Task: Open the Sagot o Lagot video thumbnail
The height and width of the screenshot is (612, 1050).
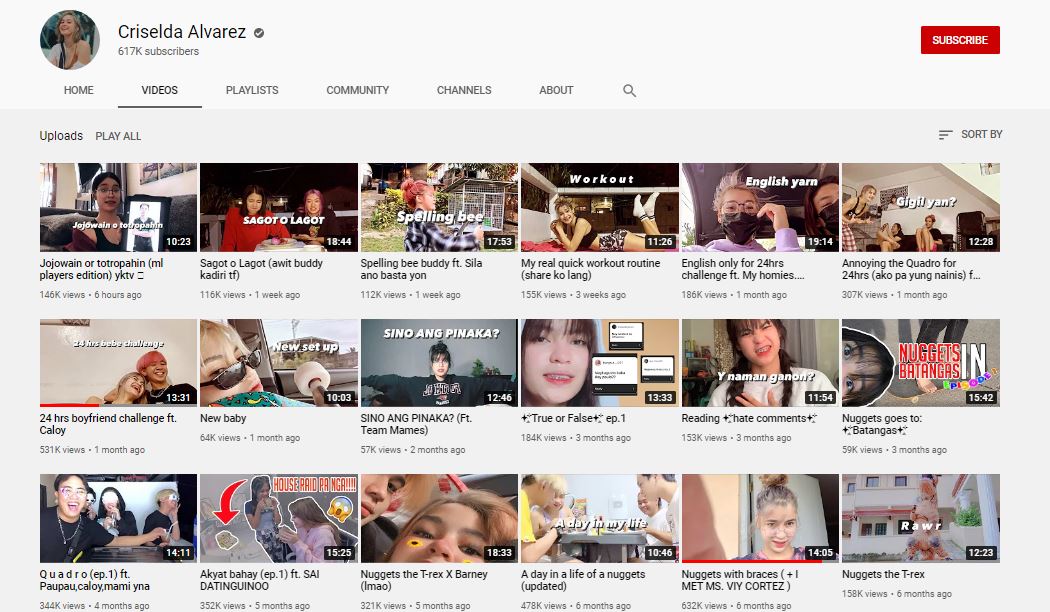Action: click(279, 208)
